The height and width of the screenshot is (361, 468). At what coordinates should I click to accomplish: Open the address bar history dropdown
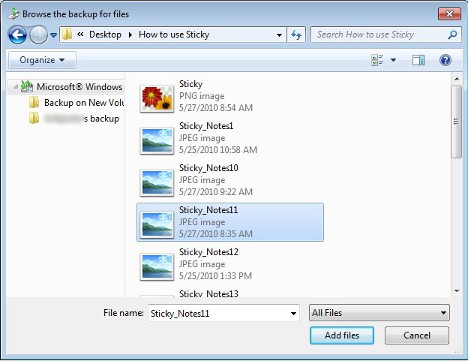click(279, 35)
